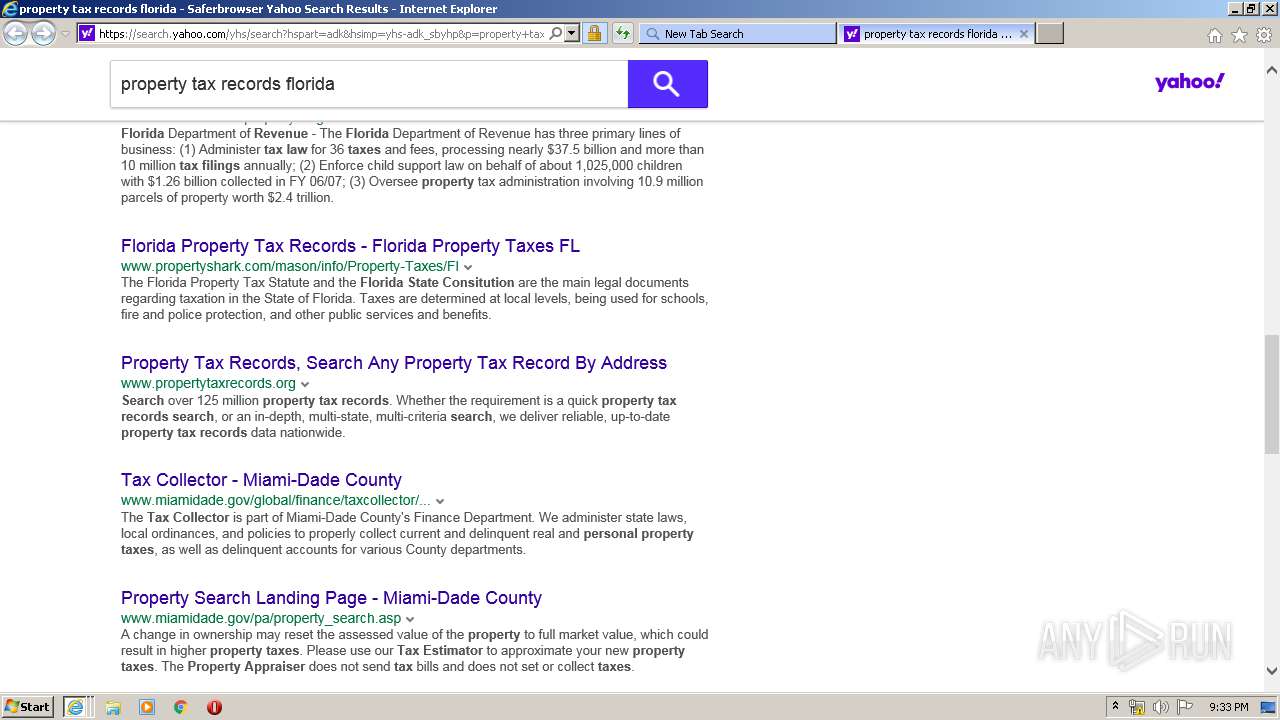Open the recent pages dropdown next to Forward
The height and width of the screenshot is (720, 1280).
point(65,34)
